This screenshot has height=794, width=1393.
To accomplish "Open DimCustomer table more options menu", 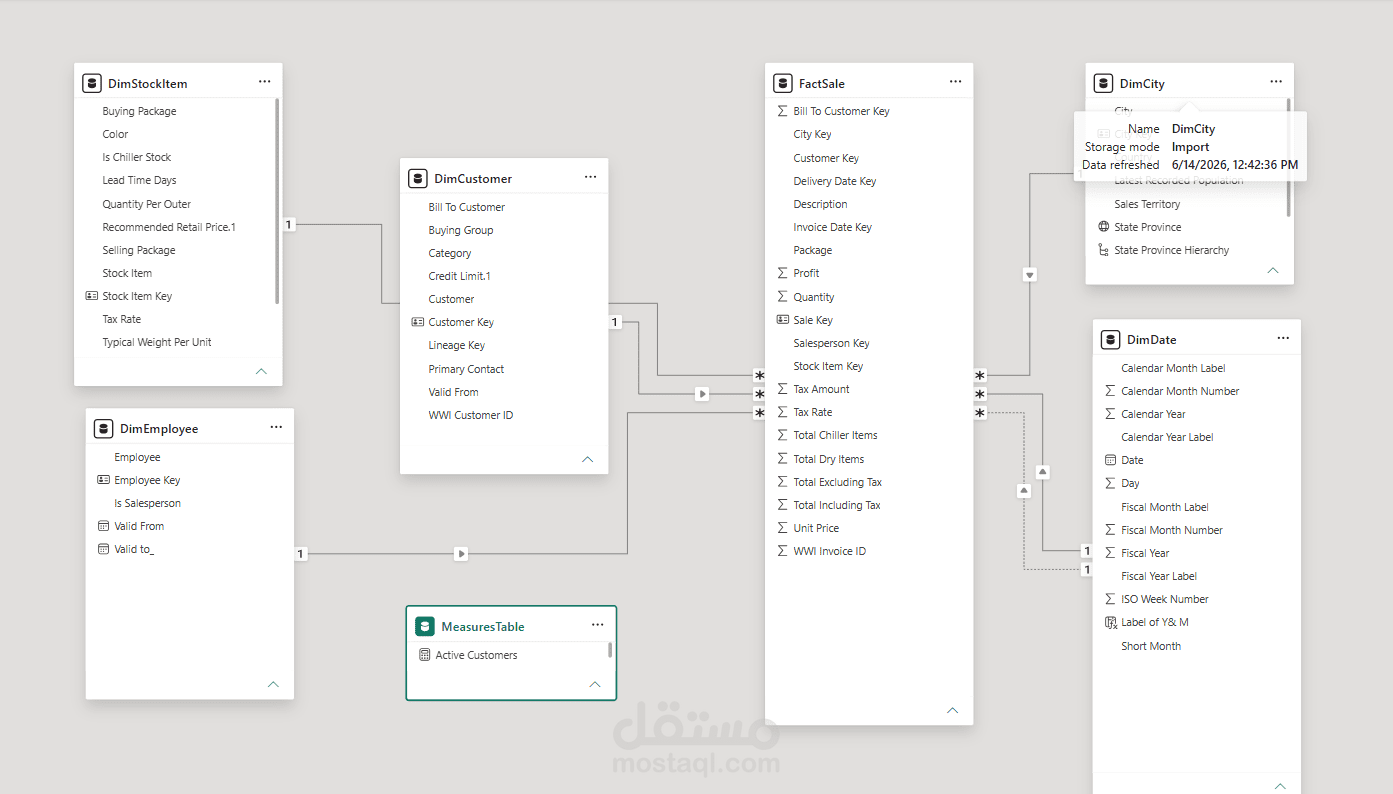I will pos(590,177).
